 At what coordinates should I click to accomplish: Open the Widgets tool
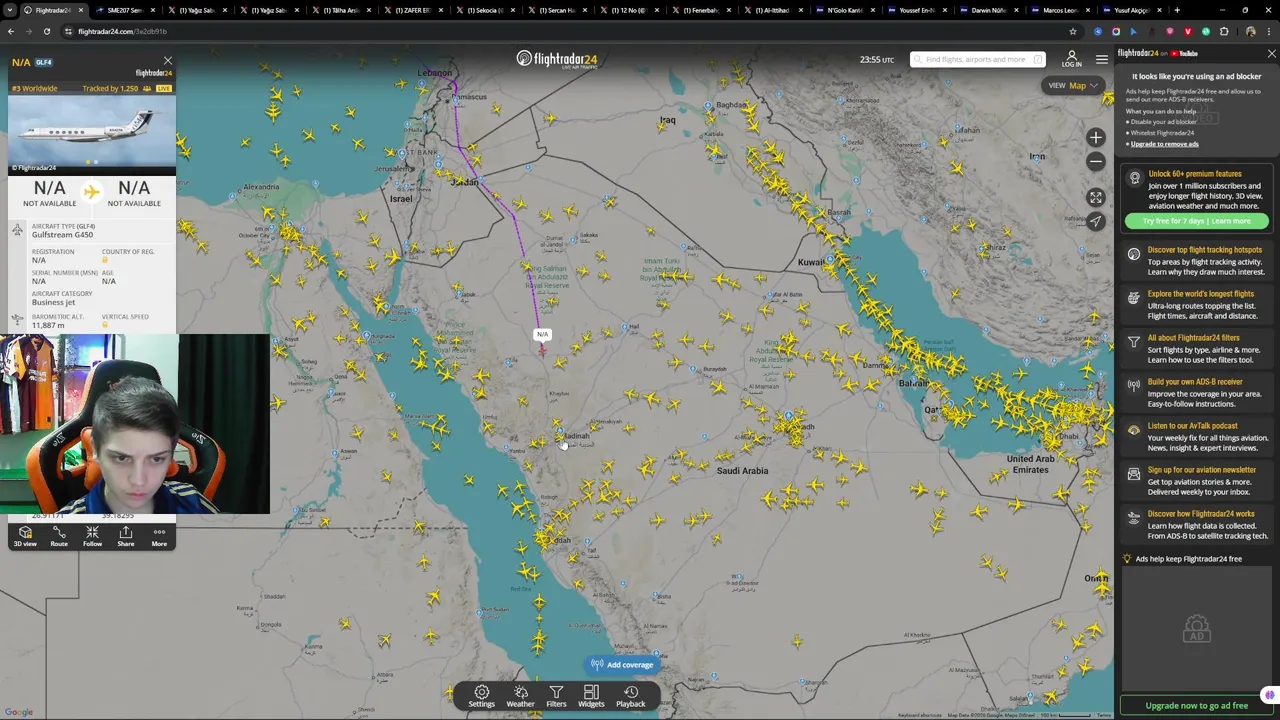pos(591,696)
